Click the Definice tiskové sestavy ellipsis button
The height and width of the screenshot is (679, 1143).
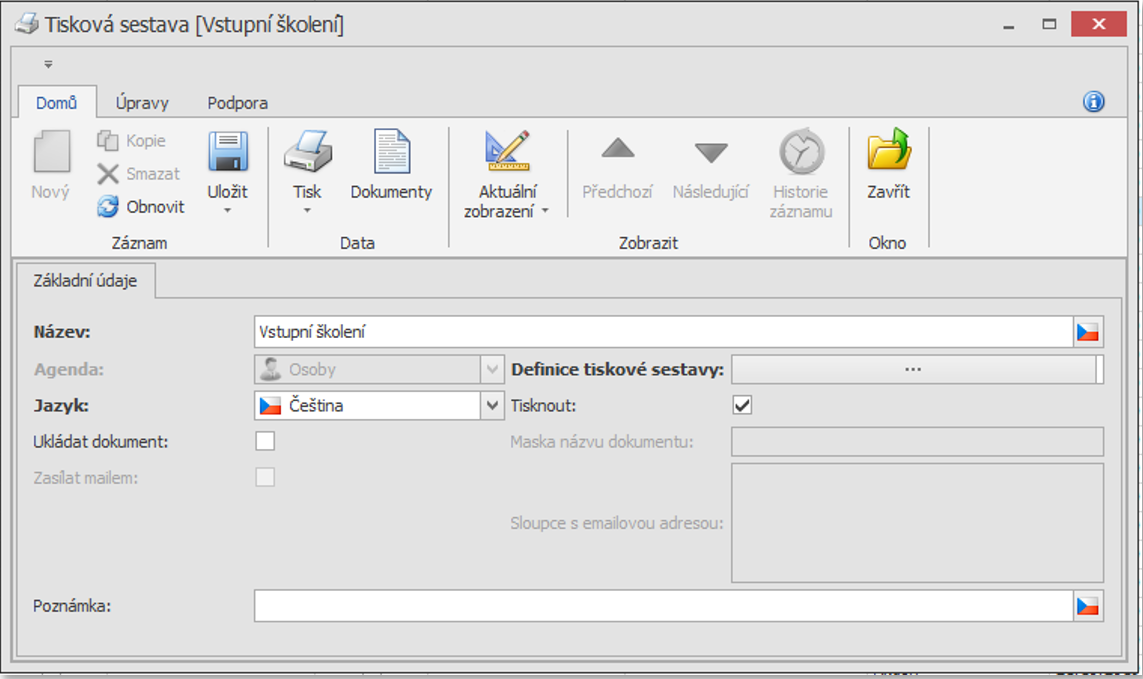pos(913,369)
